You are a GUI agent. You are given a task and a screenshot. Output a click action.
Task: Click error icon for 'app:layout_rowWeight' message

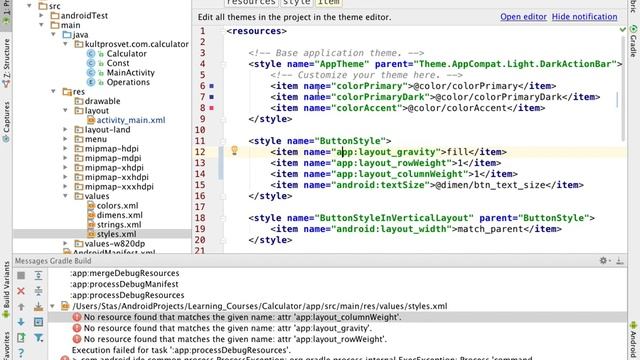pyautogui.click(x=77, y=339)
